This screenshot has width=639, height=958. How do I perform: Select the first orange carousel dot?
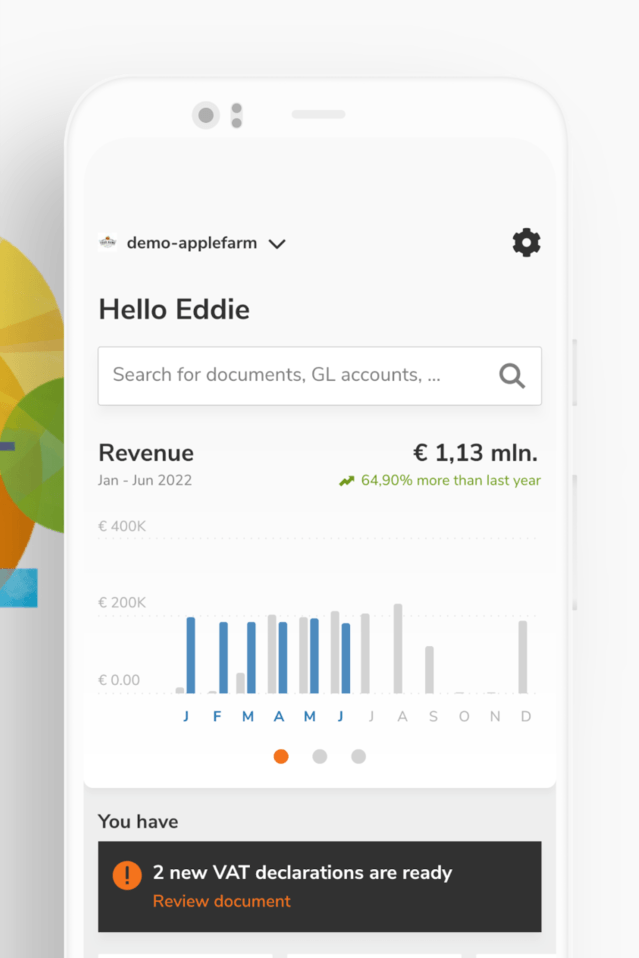point(281,756)
